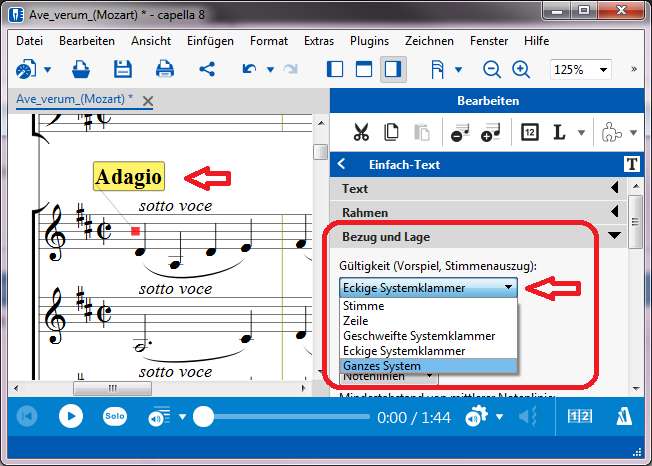
Task: Cut selection with scissors icon
Action: pyautogui.click(x=361, y=133)
